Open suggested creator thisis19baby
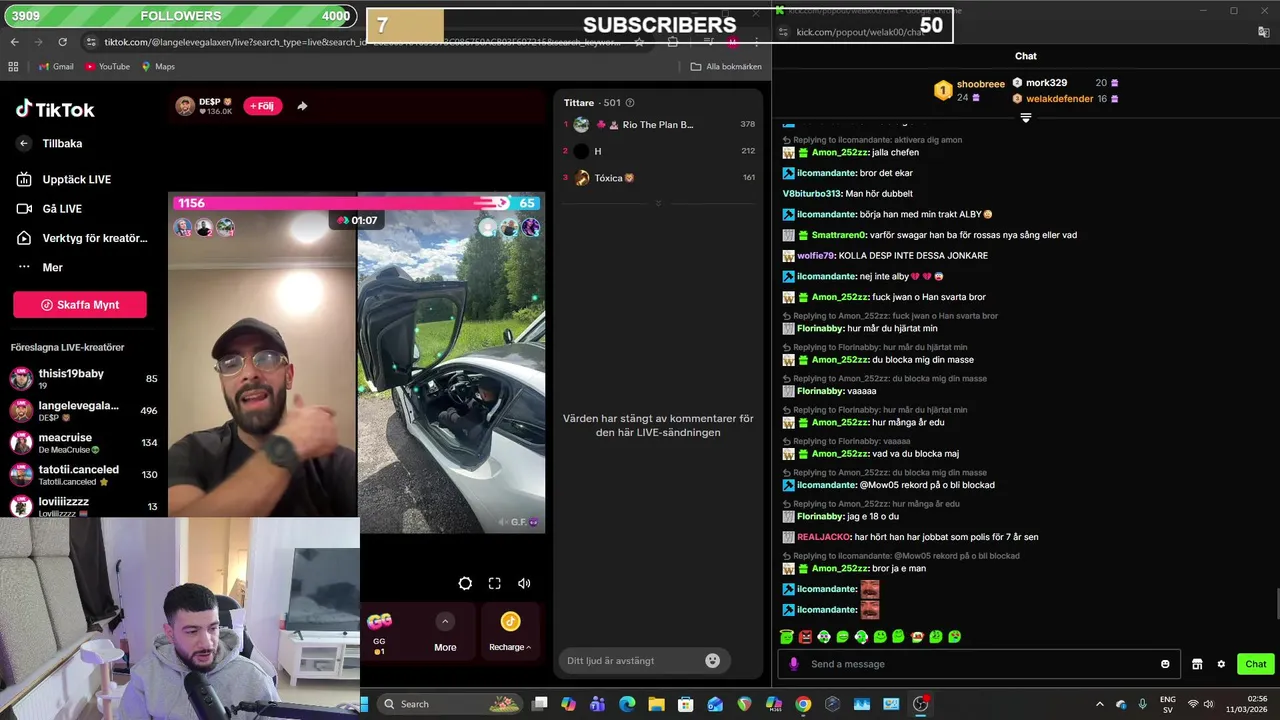Image resolution: width=1280 pixels, height=720 pixels. pyautogui.click(x=84, y=378)
